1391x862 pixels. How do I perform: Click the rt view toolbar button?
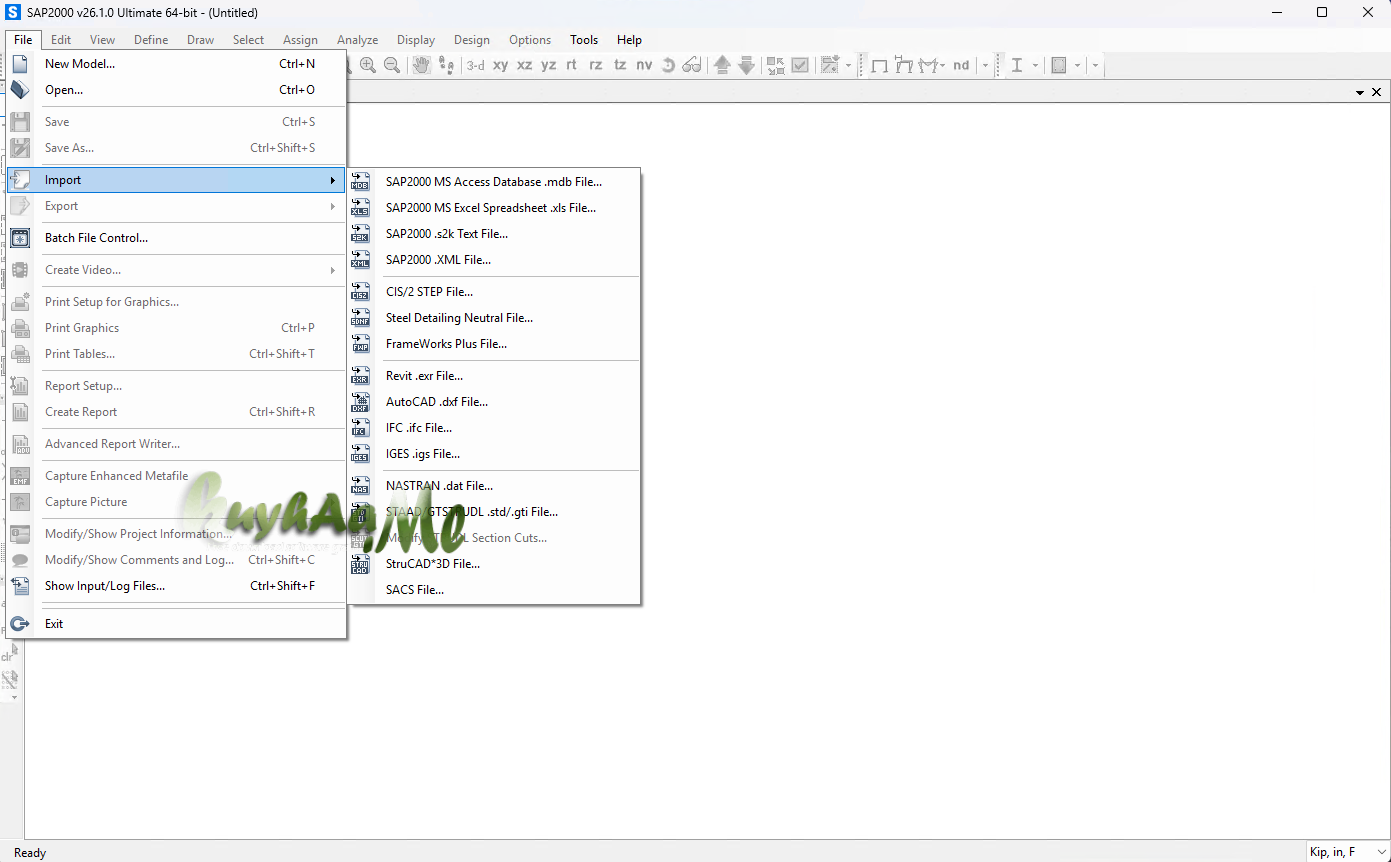point(572,65)
